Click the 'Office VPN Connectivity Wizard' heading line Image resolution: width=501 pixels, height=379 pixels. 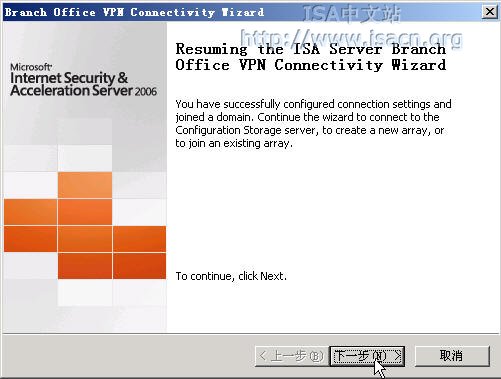point(311,65)
